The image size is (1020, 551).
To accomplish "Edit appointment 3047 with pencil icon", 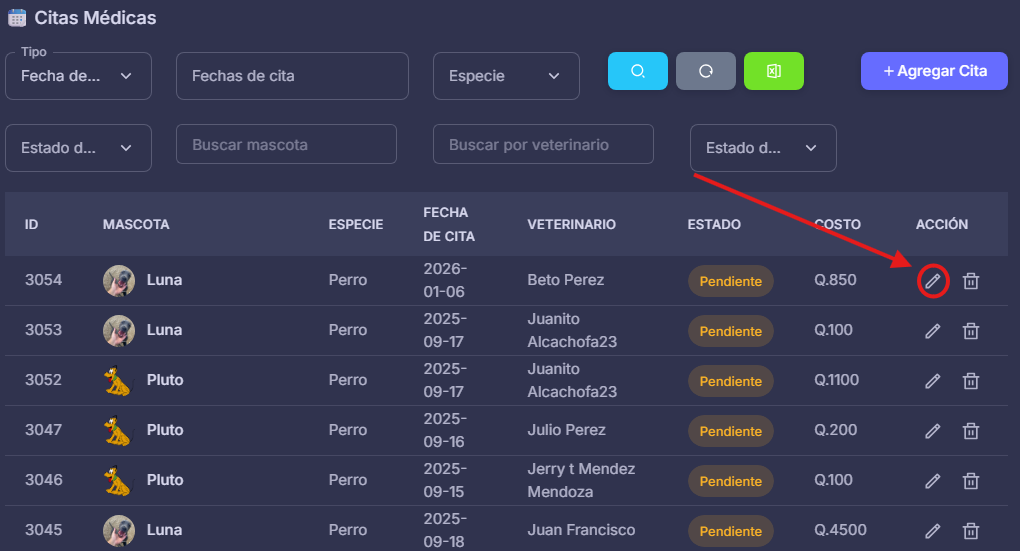I will coord(933,431).
